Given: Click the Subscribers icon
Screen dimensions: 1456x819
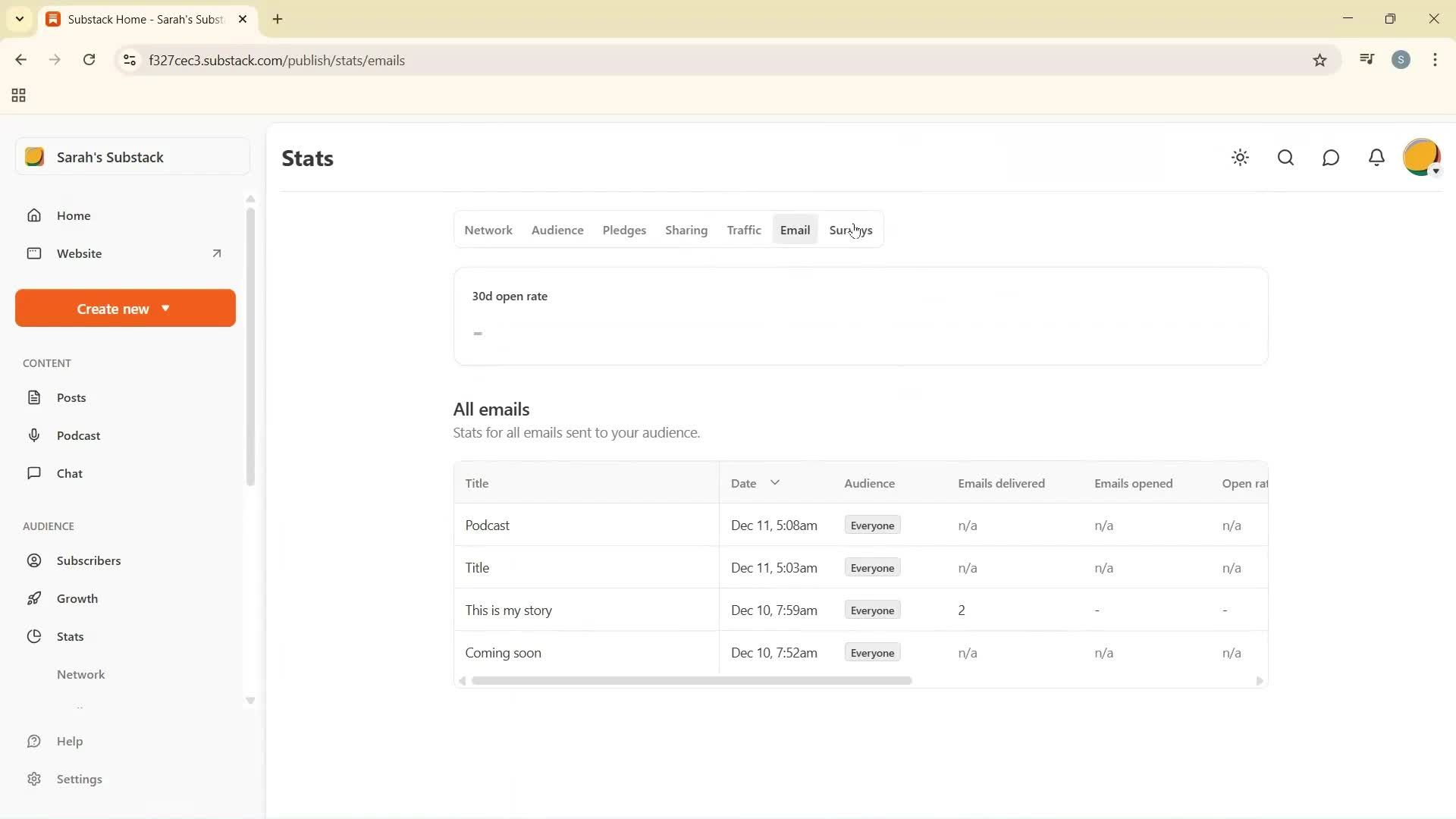Looking at the screenshot, I should click(35, 560).
